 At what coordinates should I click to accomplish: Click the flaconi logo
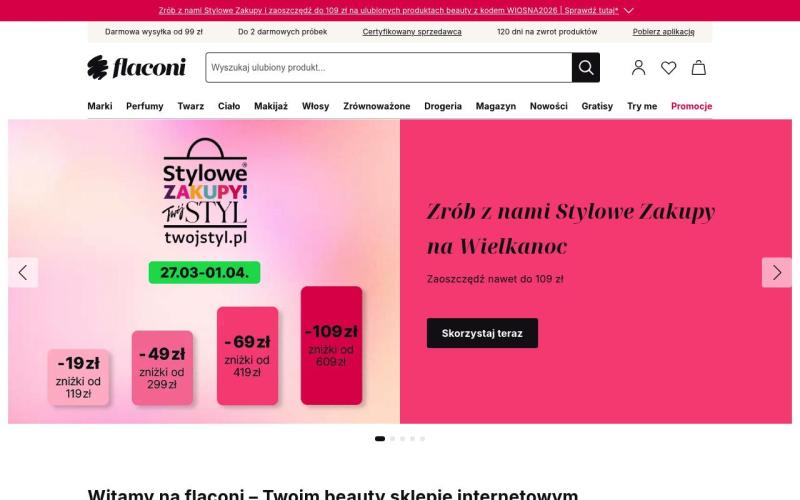click(x=136, y=67)
